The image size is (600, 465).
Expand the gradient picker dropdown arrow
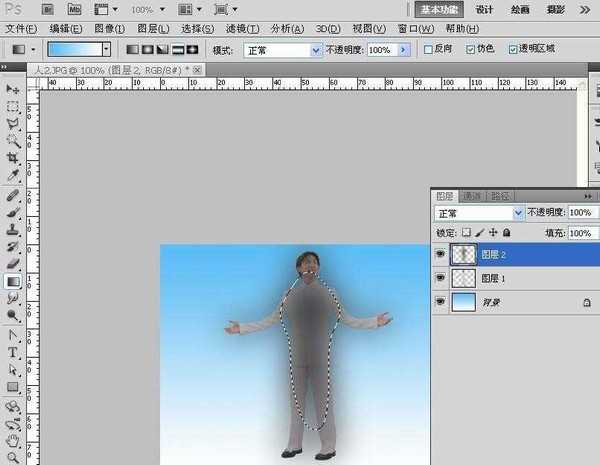(106, 49)
